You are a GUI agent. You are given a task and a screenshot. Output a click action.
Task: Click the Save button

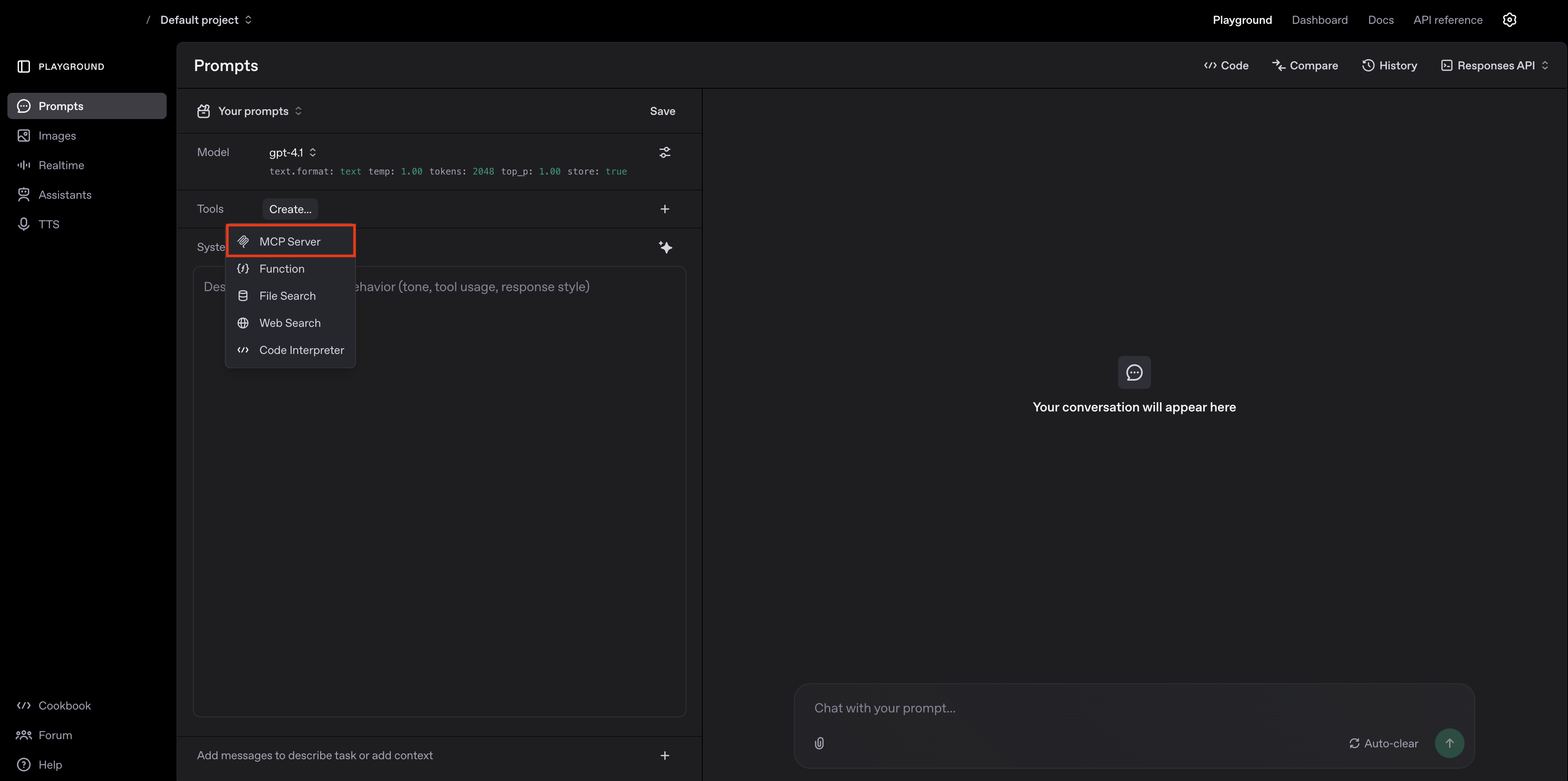click(x=662, y=111)
